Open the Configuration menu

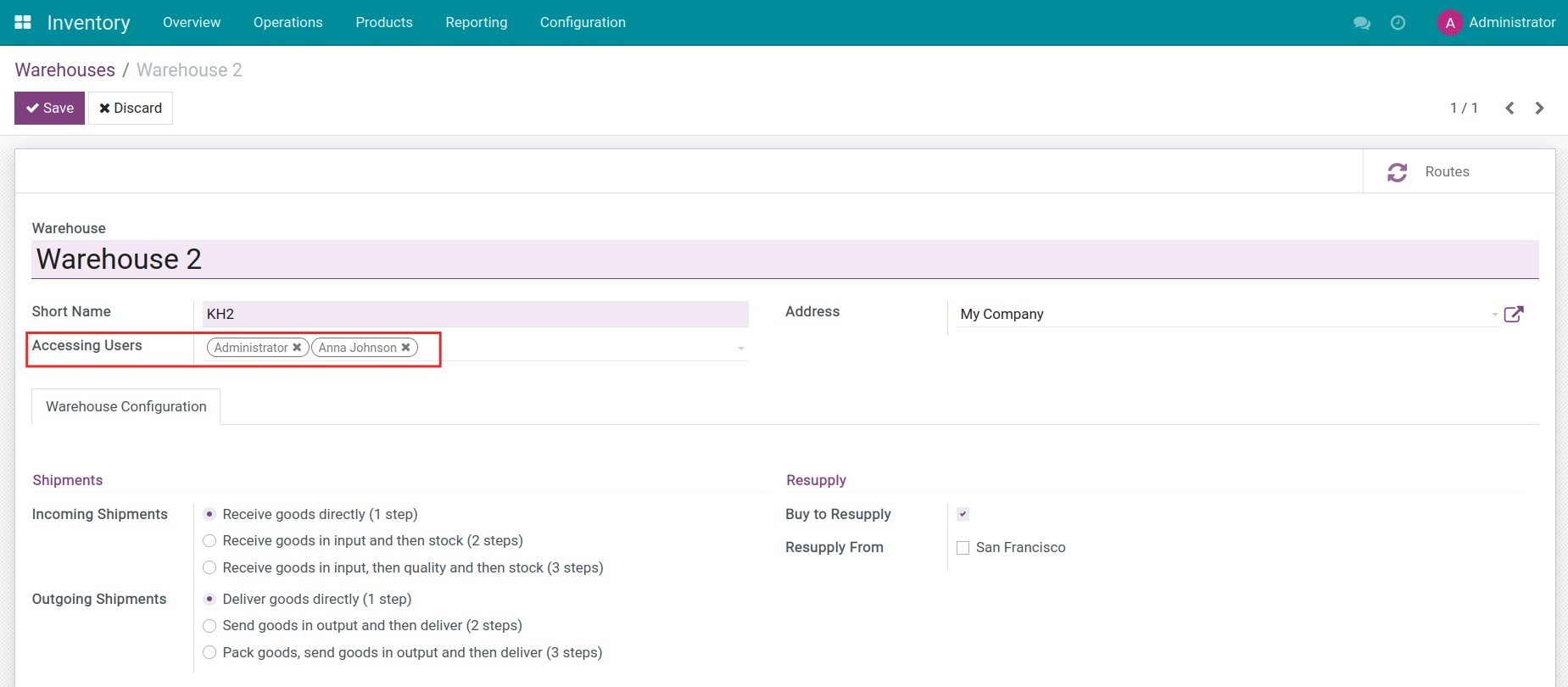pos(583,23)
